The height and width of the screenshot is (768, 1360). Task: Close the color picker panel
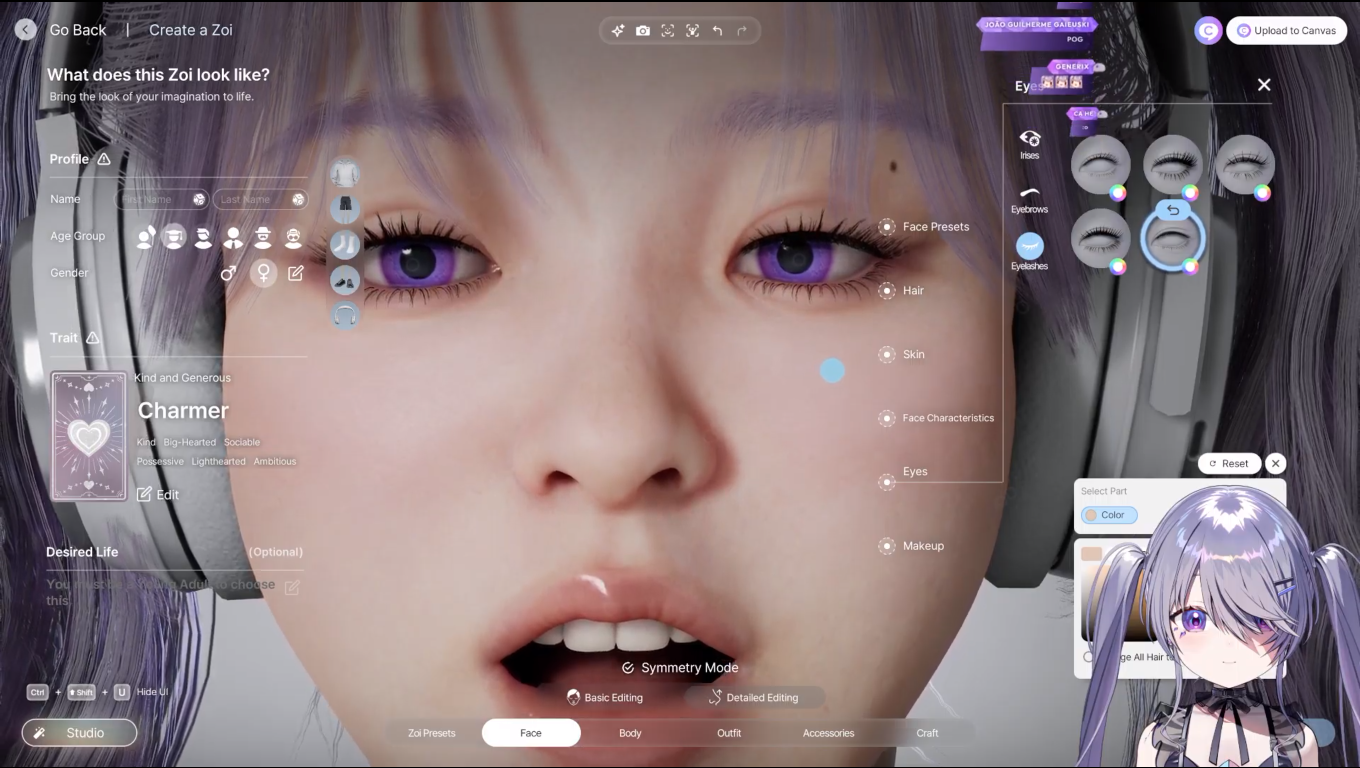(x=1275, y=463)
